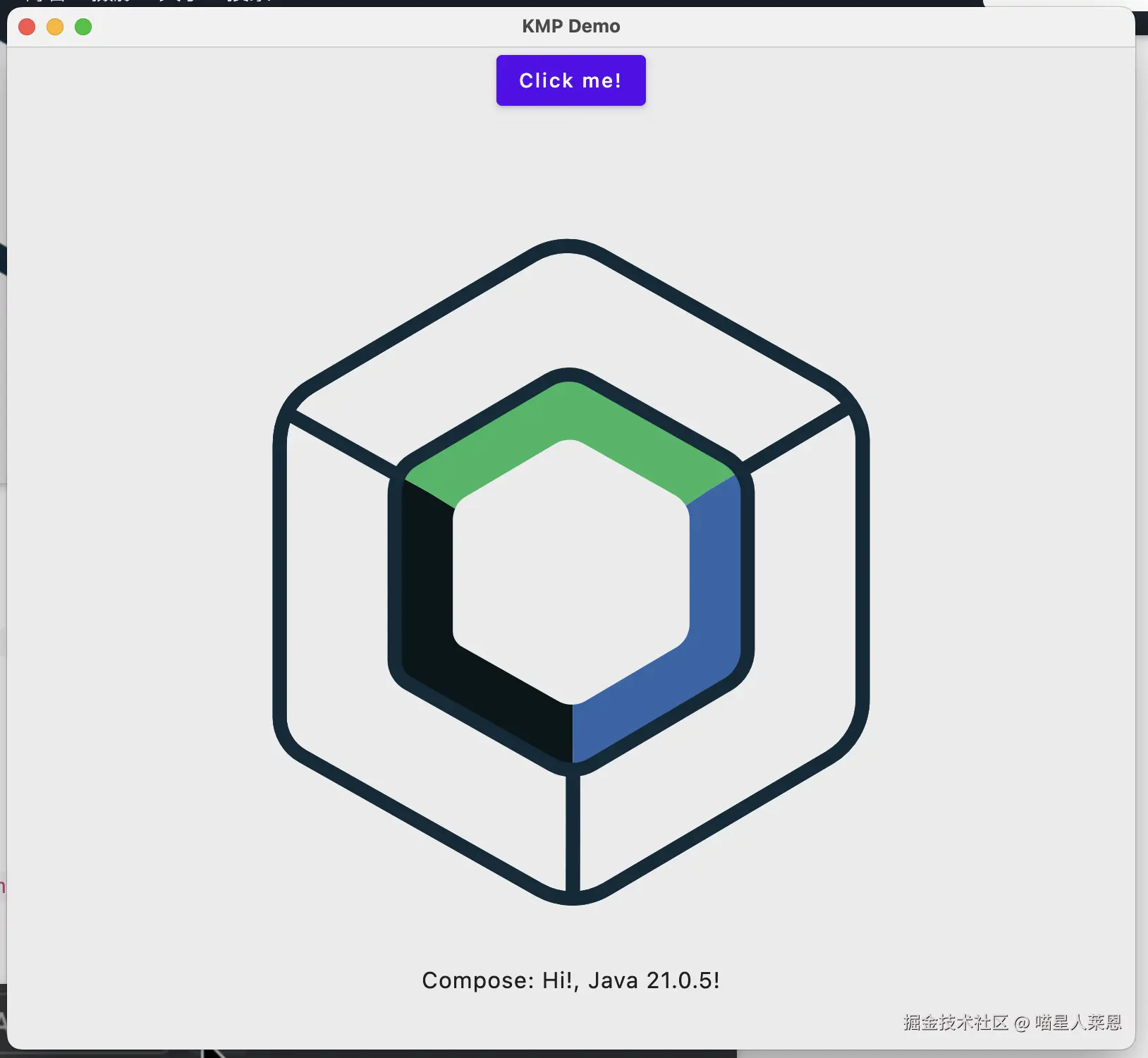Select the "Compose: Hi!, Java 21.0.5!" text
This screenshot has width=1148, height=1058.
[570, 980]
